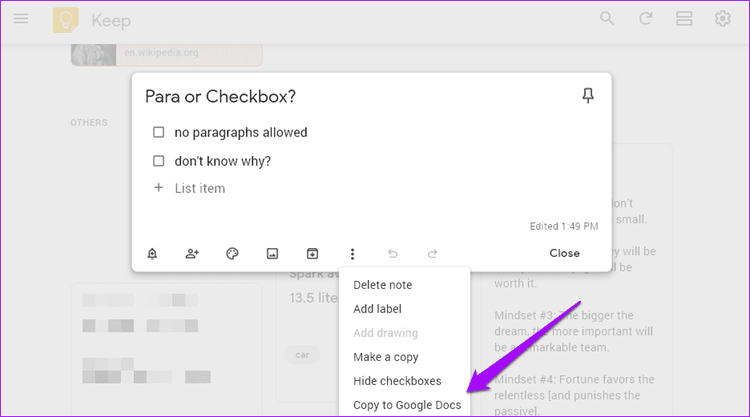Image resolution: width=750 pixels, height=417 pixels.
Task: Click the 'don't know why?' text
Action: (222, 161)
